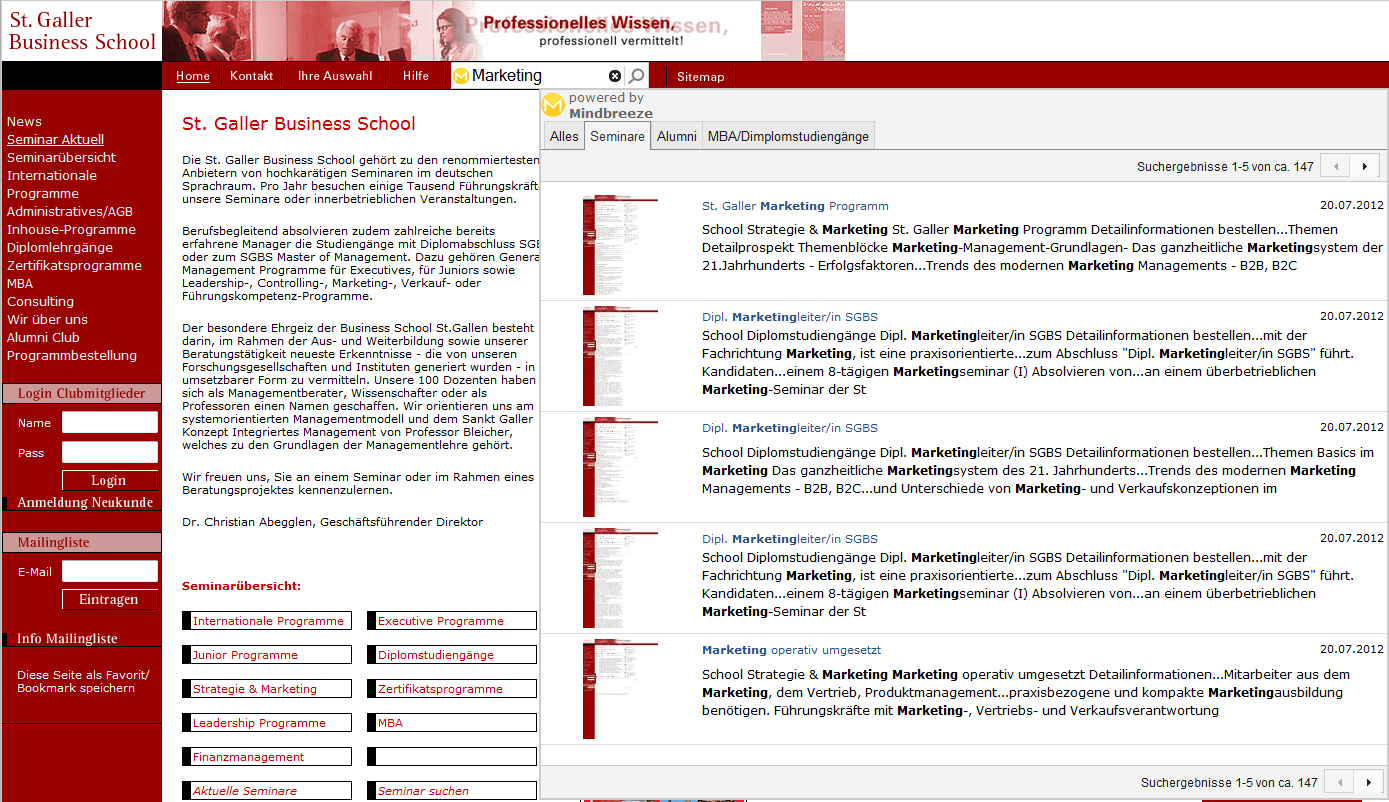Click the Login Clubmitglieder heading

tap(81, 394)
